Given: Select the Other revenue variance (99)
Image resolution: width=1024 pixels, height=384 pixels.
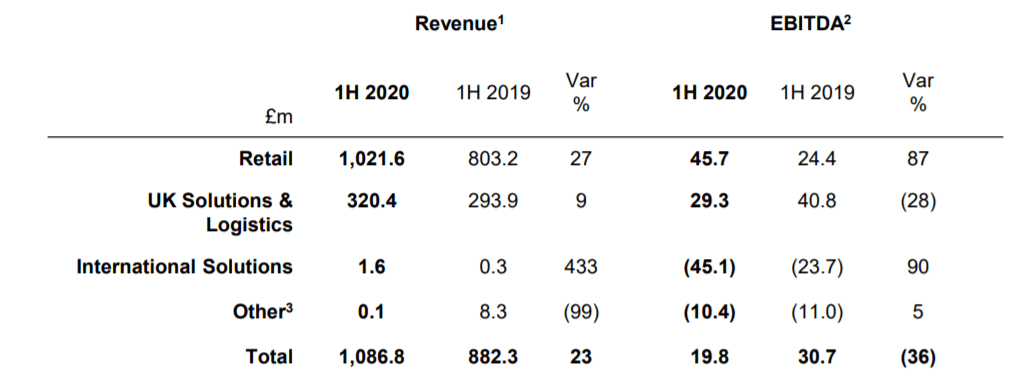Looking at the screenshot, I should [581, 313].
